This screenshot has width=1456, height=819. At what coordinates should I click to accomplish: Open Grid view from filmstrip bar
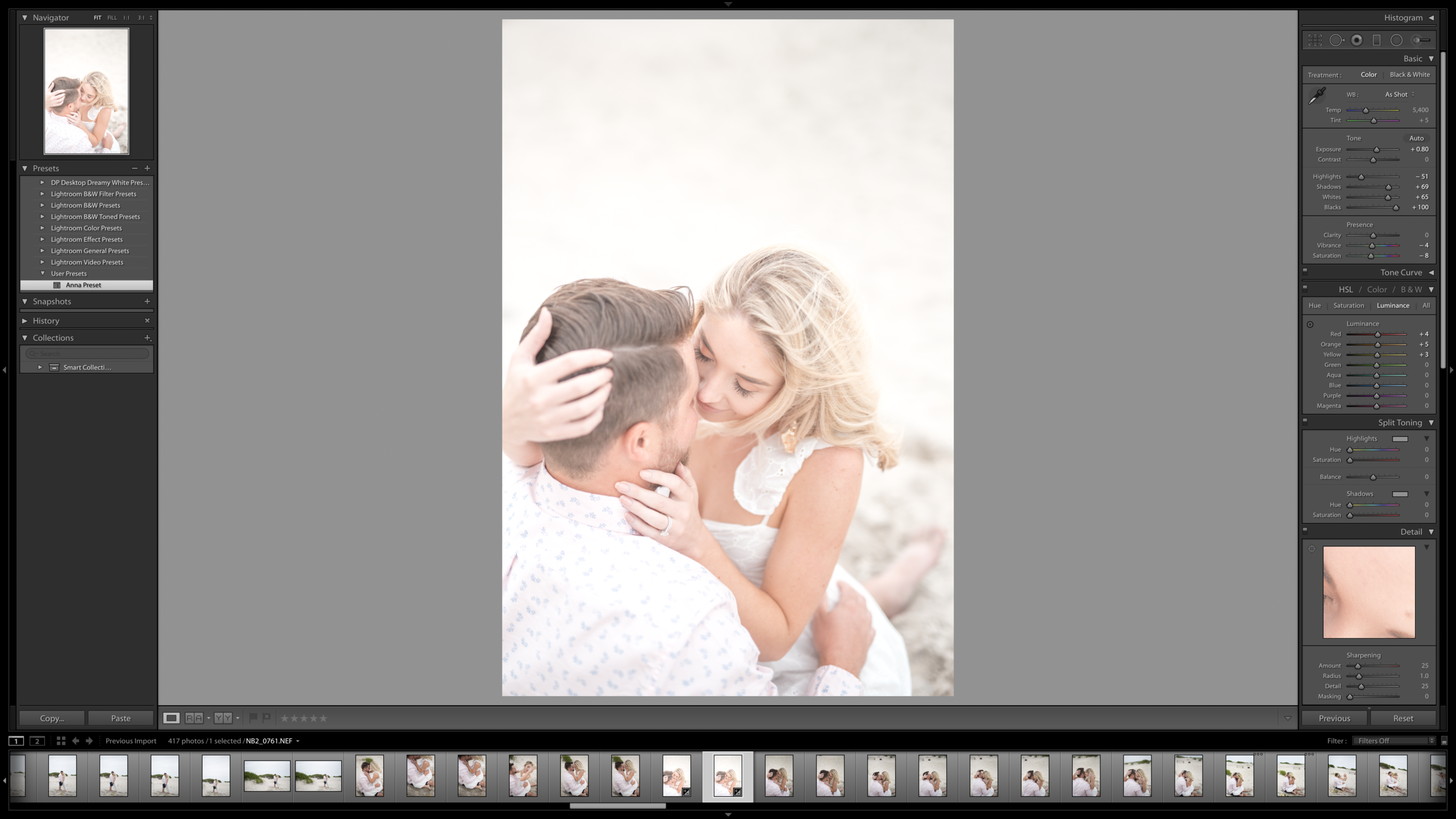point(61,741)
